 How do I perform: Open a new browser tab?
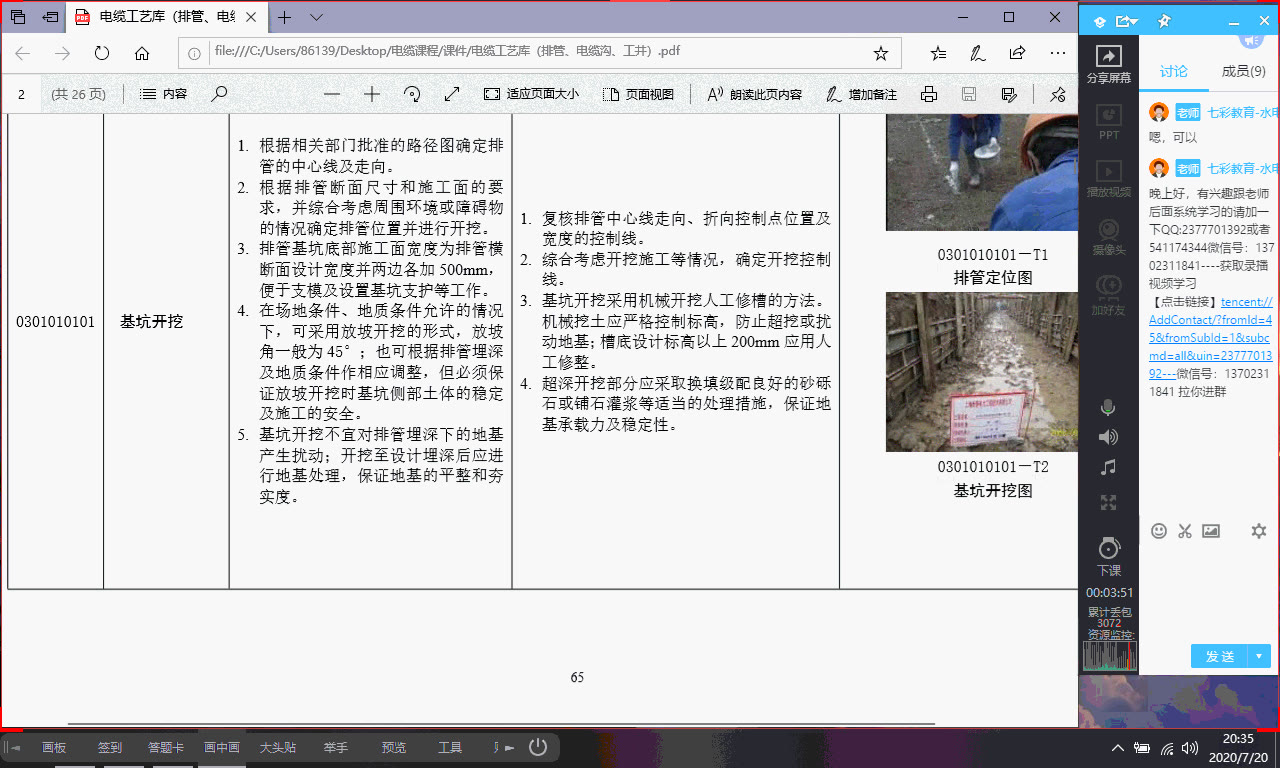point(285,18)
